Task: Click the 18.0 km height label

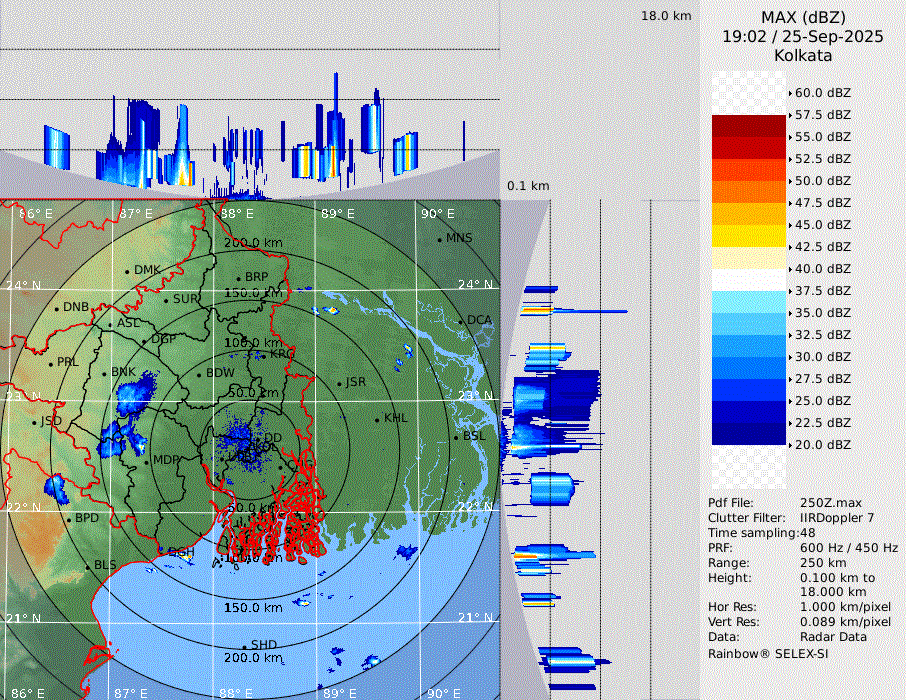Action: point(666,16)
